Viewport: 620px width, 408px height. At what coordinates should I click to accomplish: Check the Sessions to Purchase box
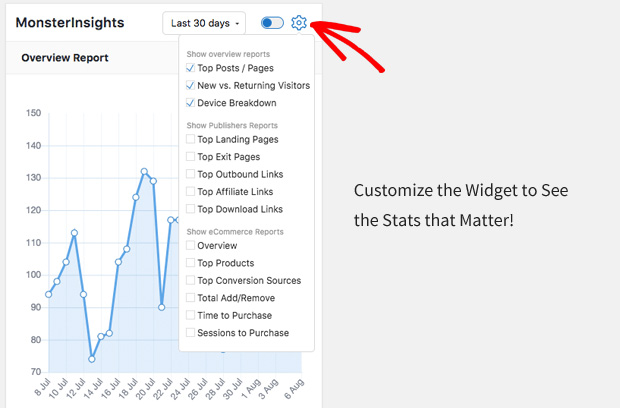(x=190, y=332)
